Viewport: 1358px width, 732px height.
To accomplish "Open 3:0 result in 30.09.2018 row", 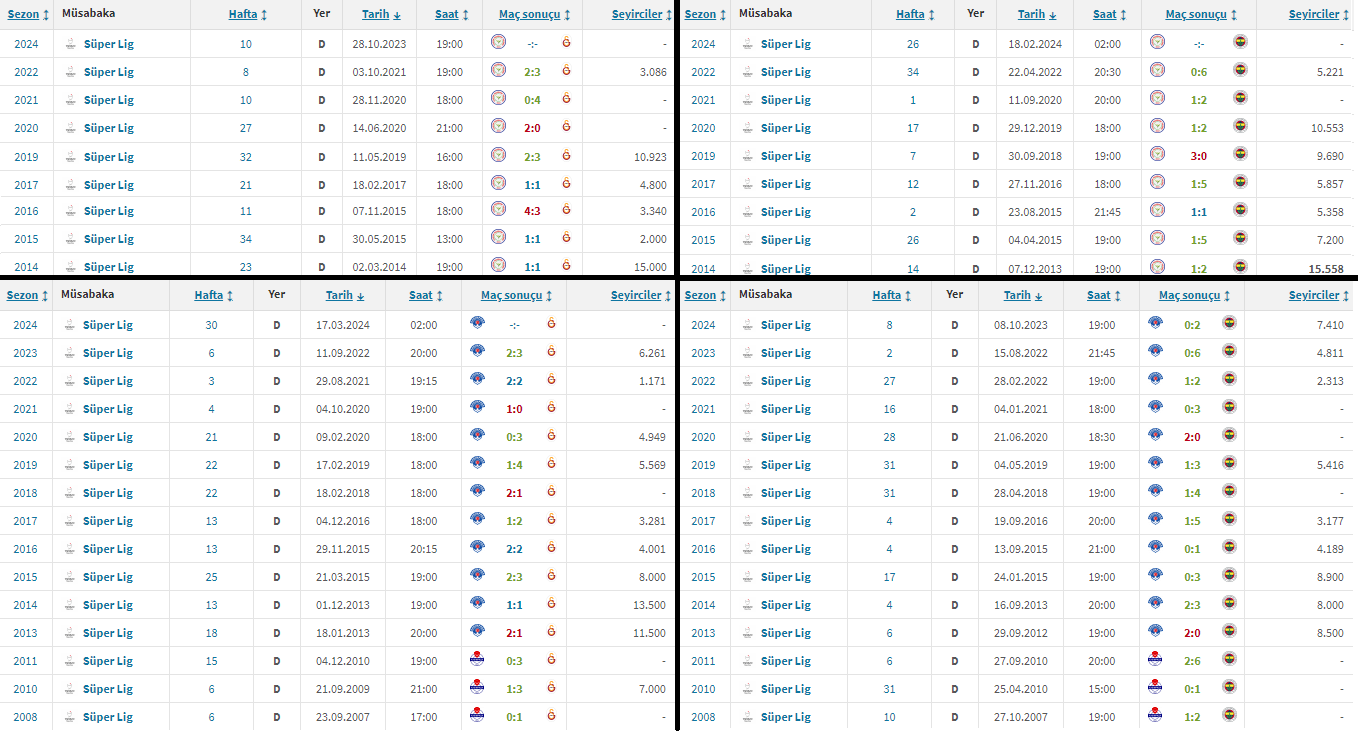I will click(x=1198, y=155).
